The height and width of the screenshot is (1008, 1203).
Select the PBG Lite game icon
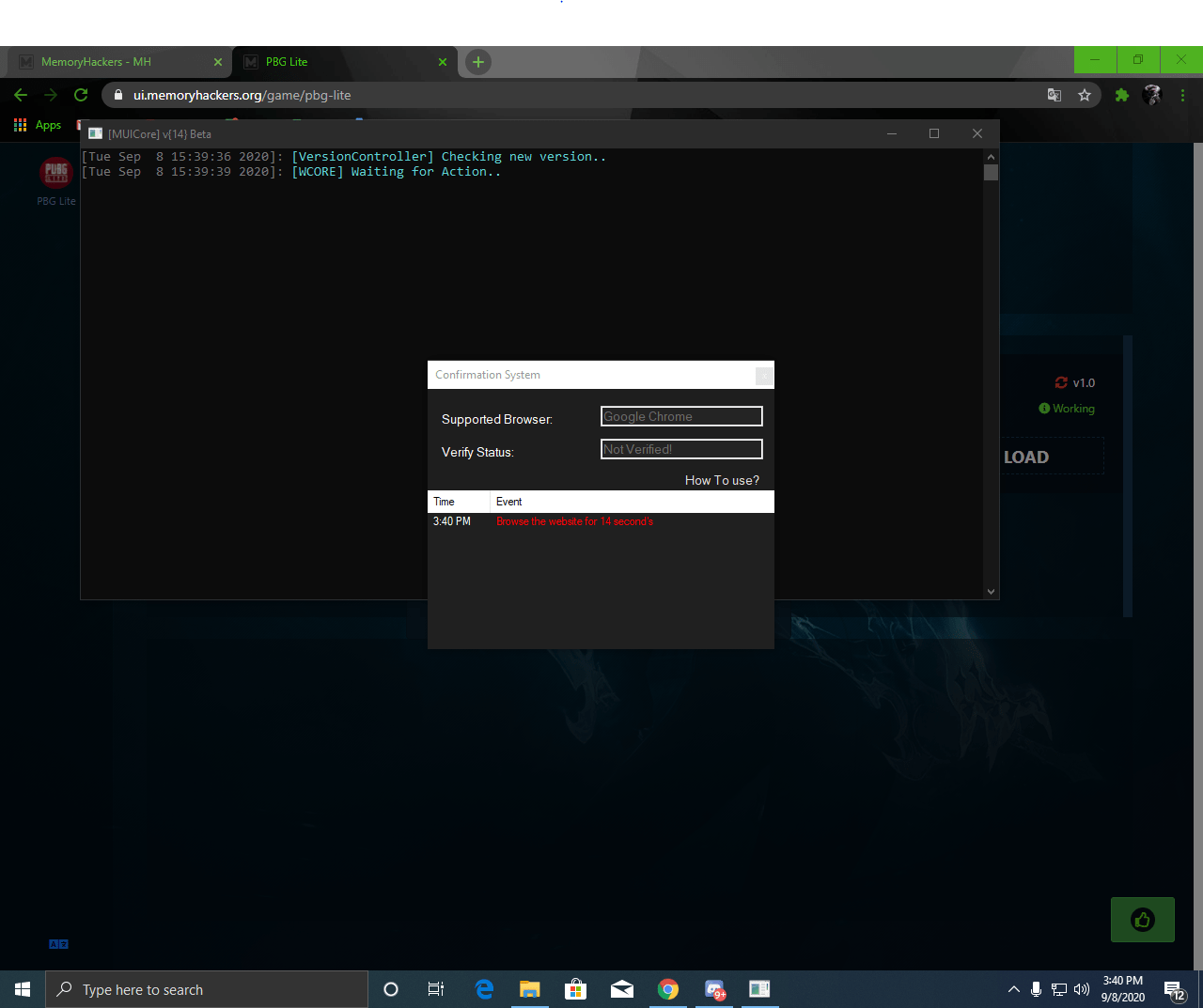(x=56, y=173)
